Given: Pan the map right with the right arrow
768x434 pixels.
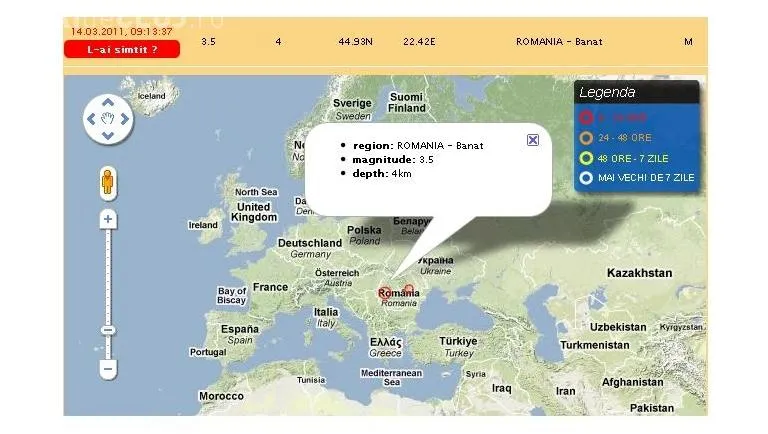Looking at the screenshot, I should click(123, 119).
